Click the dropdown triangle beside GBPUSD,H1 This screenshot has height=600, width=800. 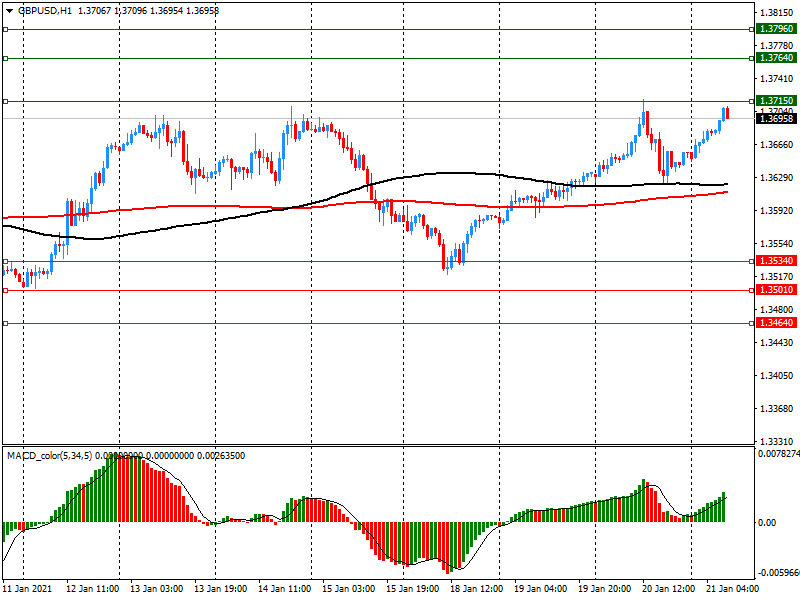pos(8,10)
